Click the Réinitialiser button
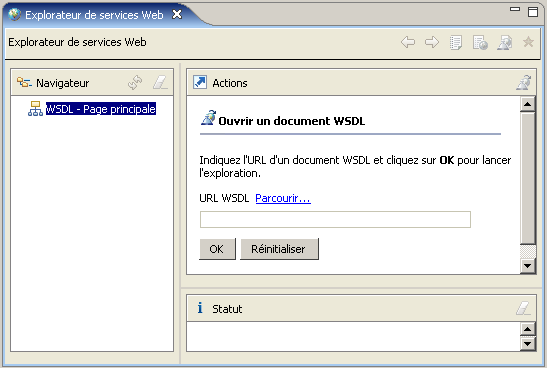This screenshot has width=547, height=368. pos(279,249)
